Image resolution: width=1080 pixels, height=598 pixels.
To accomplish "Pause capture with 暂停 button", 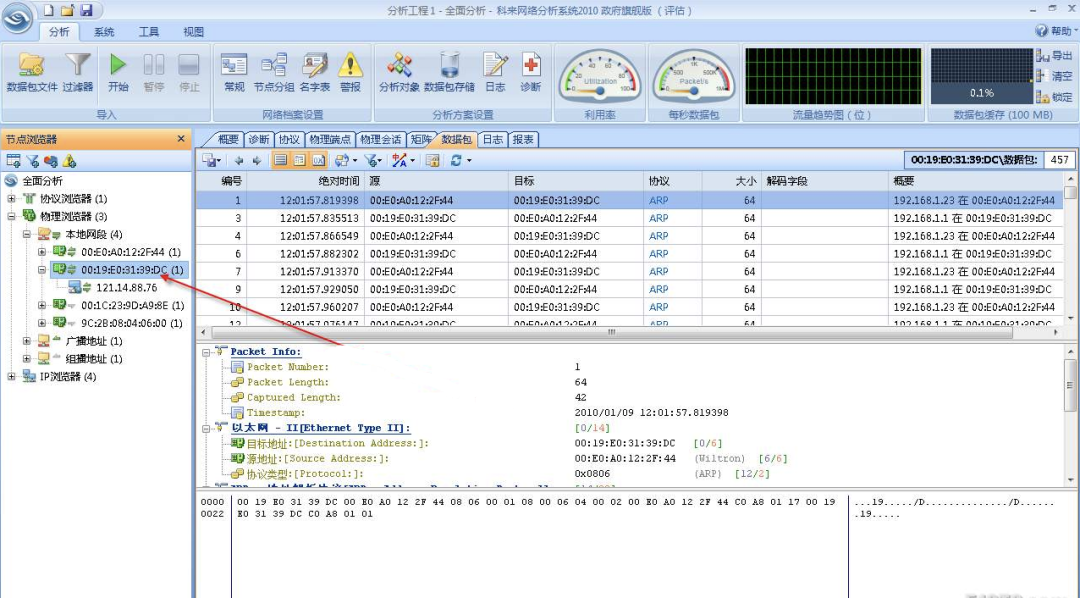I will (x=153, y=72).
